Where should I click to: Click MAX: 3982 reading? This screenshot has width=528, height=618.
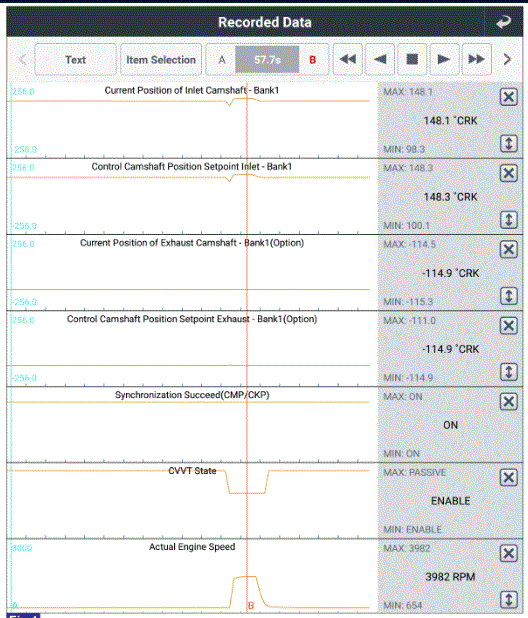pos(407,548)
